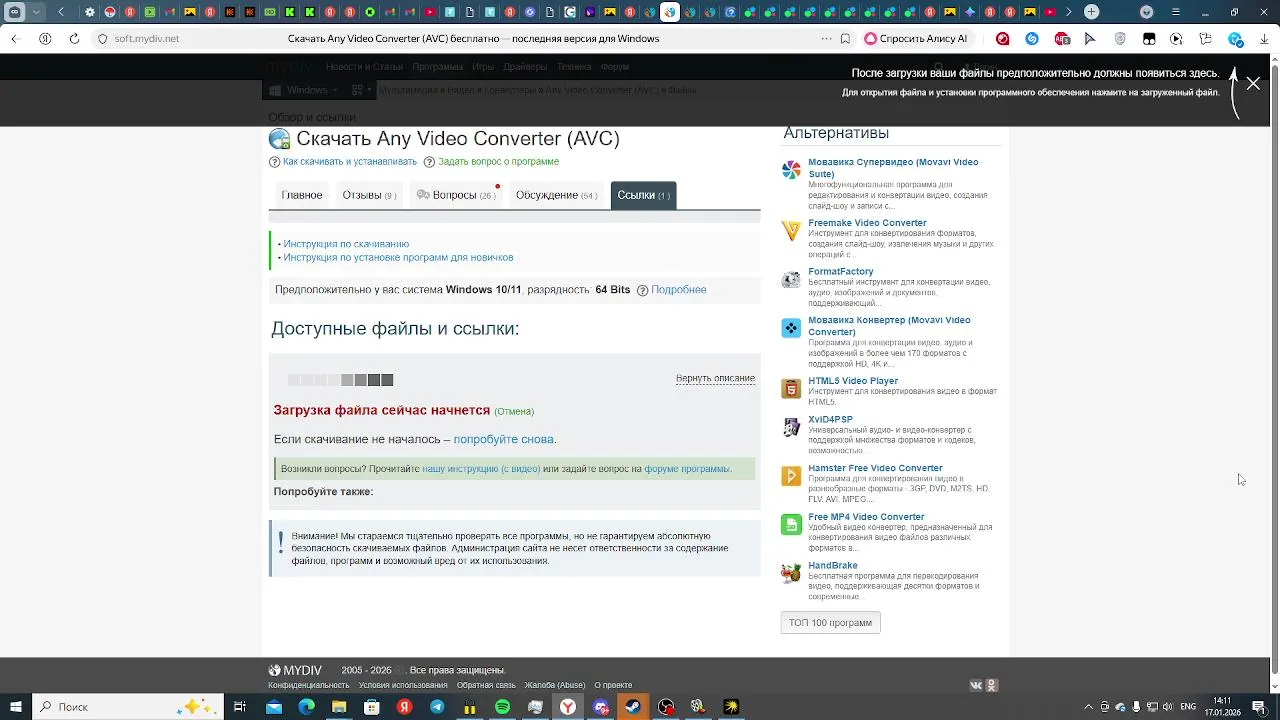
Task: Open the black Tampermonkey-style extension icon
Action: (x=1149, y=39)
